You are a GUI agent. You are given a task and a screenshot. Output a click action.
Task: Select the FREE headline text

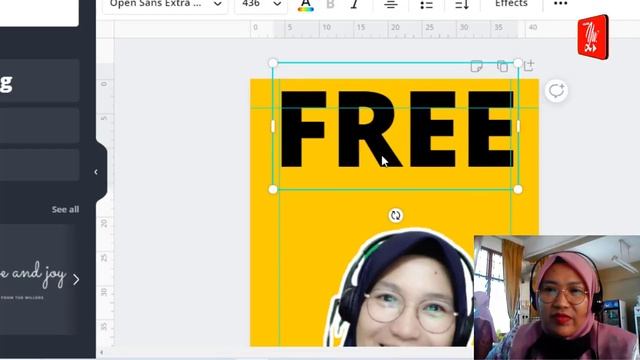tap(397, 129)
